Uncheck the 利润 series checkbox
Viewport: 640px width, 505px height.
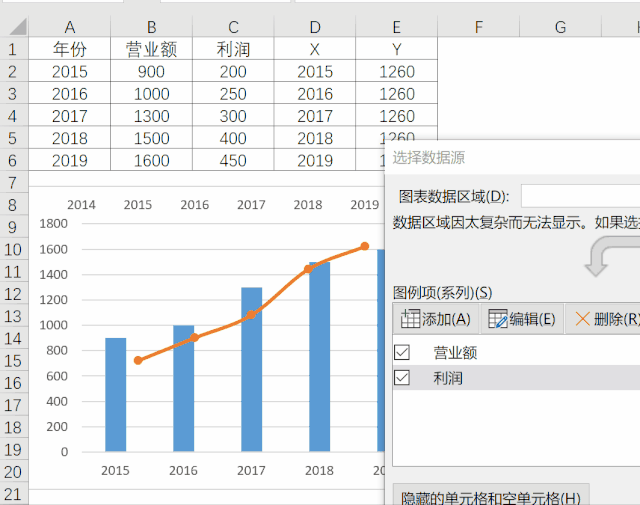(402, 378)
